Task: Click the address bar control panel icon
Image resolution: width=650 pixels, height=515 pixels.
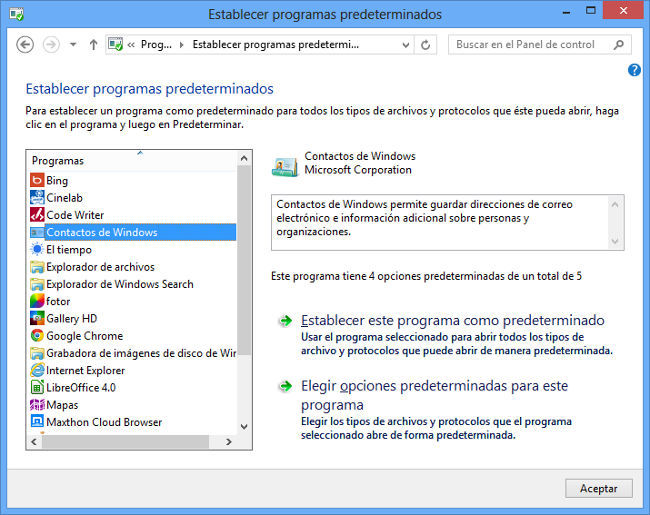Action: tap(115, 44)
